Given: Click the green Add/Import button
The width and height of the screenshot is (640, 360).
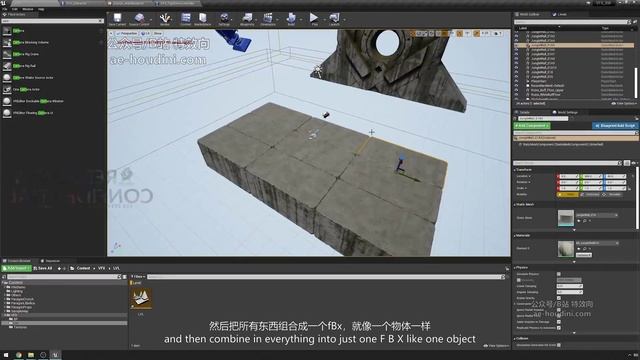Looking at the screenshot, I should (x=16, y=269).
